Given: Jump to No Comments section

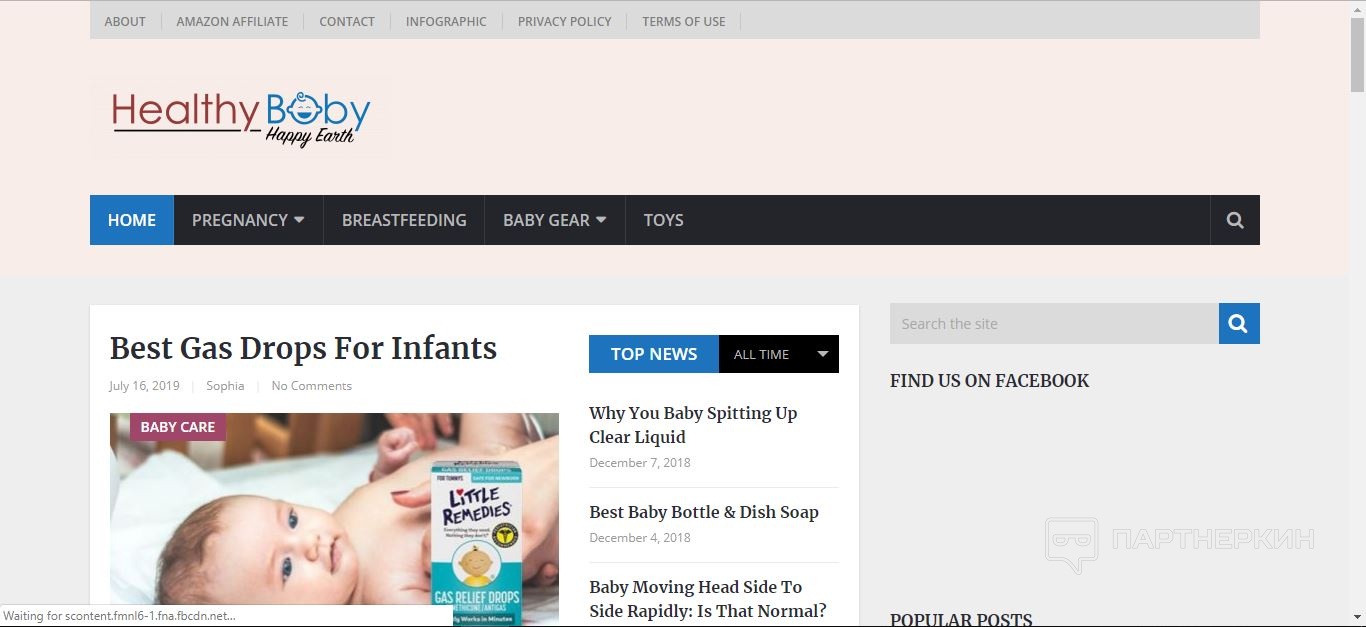Looking at the screenshot, I should click(x=311, y=386).
